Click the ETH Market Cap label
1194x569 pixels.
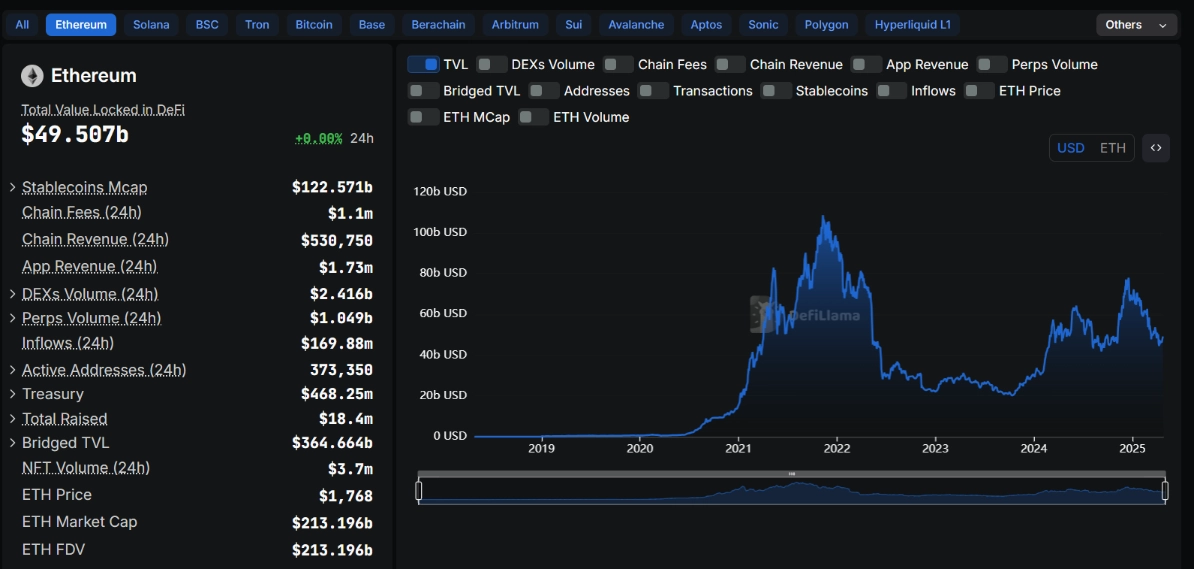[x=80, y=522]
